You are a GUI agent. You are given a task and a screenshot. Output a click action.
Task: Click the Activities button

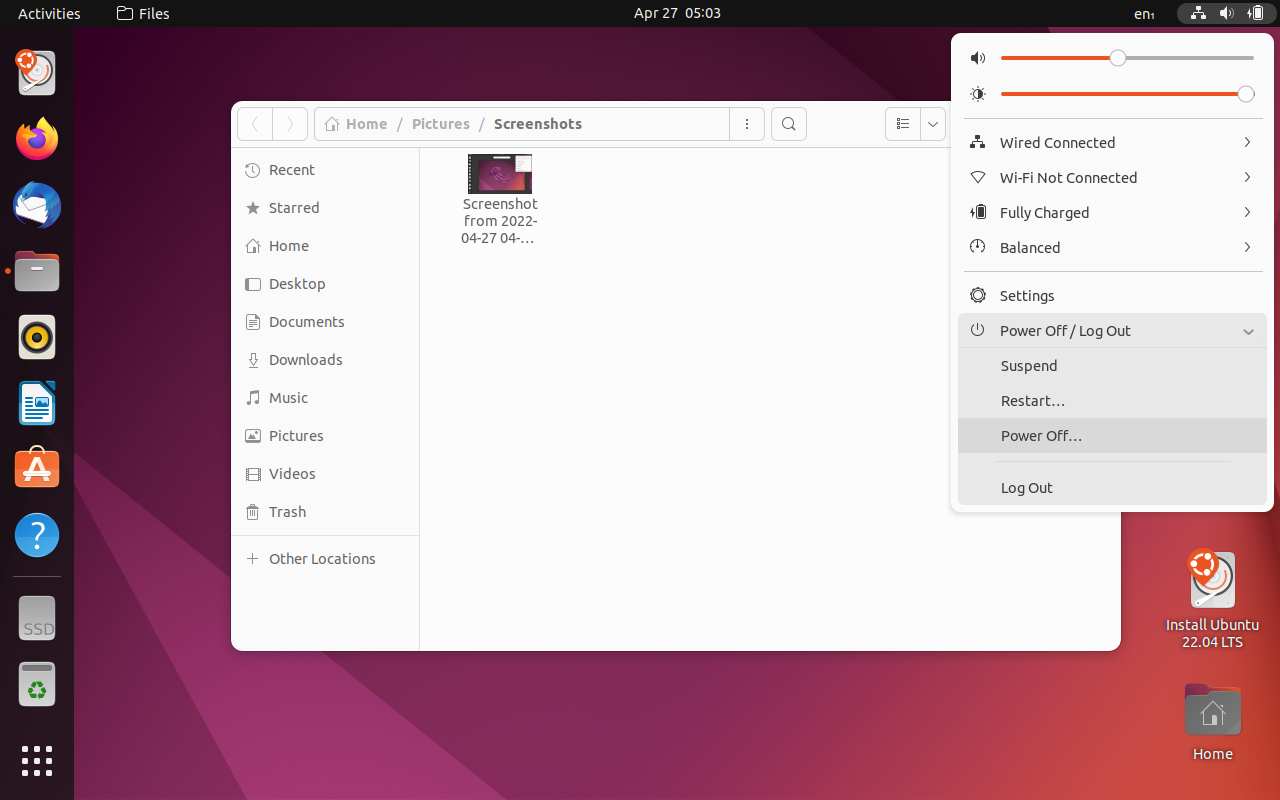point(49,13)
